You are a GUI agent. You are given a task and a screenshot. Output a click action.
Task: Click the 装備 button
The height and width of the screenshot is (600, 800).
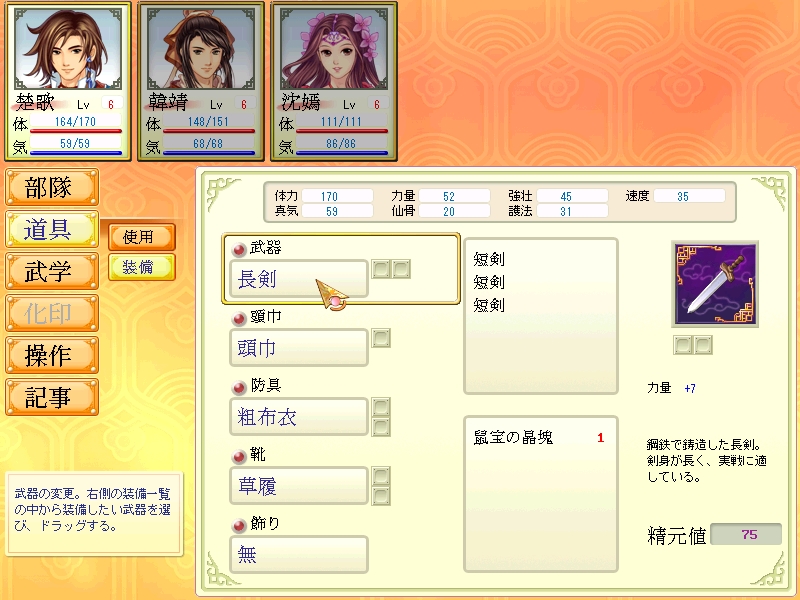click(x=142, y=267)
